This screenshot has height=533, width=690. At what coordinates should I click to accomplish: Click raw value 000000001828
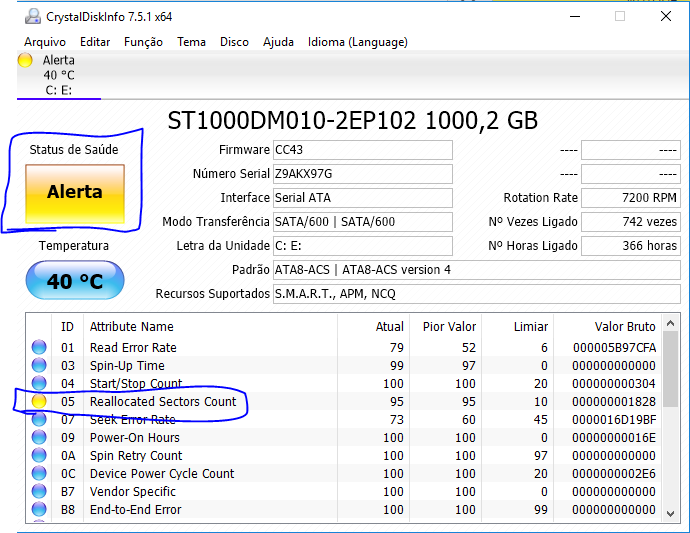point(614,402)
